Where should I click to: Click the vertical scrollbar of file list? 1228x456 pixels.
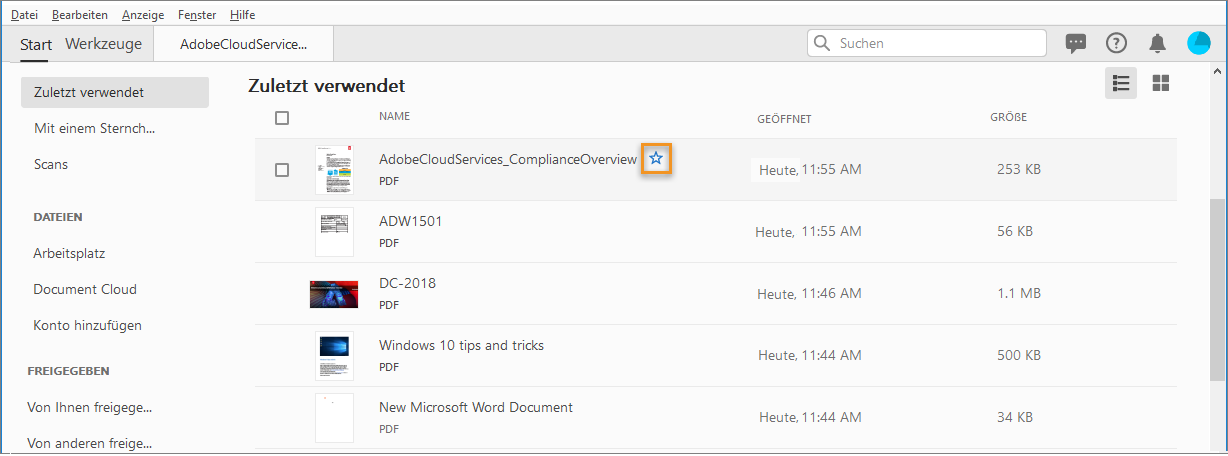[1217, 290]
